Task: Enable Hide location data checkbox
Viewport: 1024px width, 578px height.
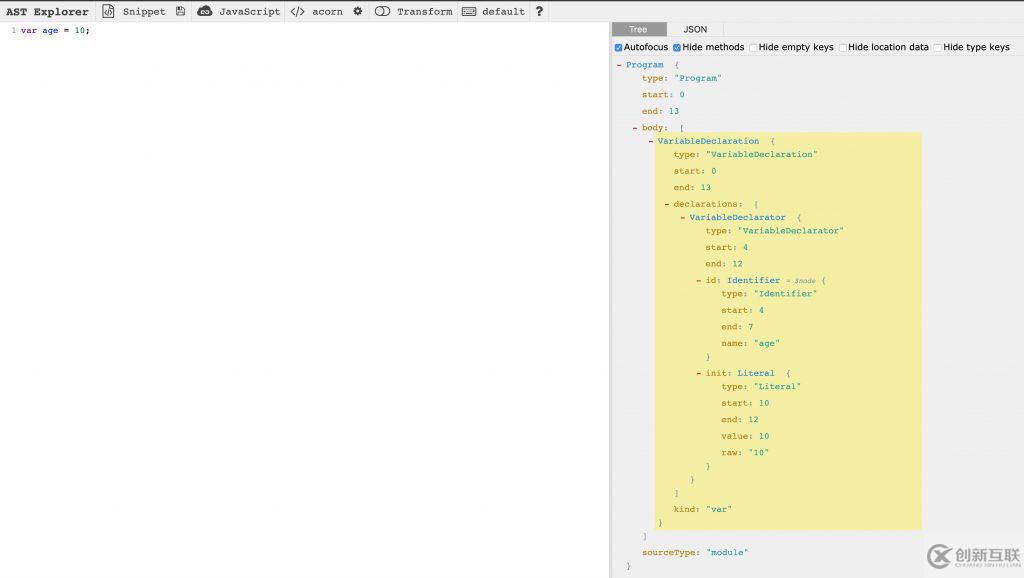Action: [x=843, y=47]
